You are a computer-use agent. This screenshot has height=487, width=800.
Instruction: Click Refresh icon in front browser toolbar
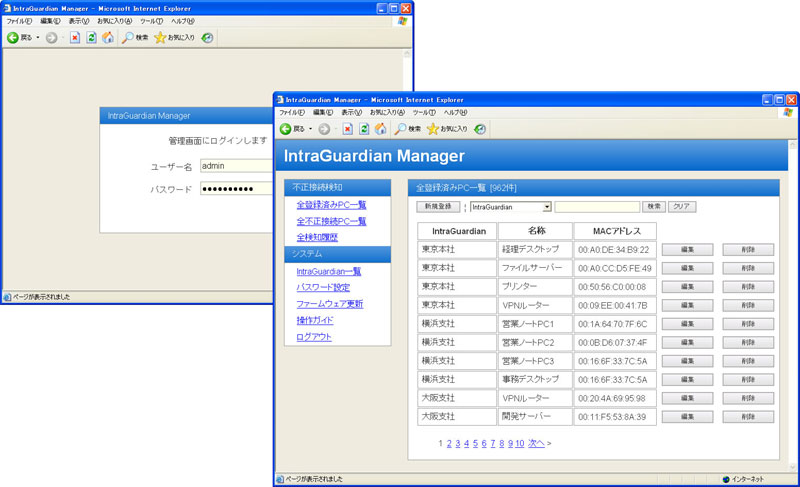(364, 129)
